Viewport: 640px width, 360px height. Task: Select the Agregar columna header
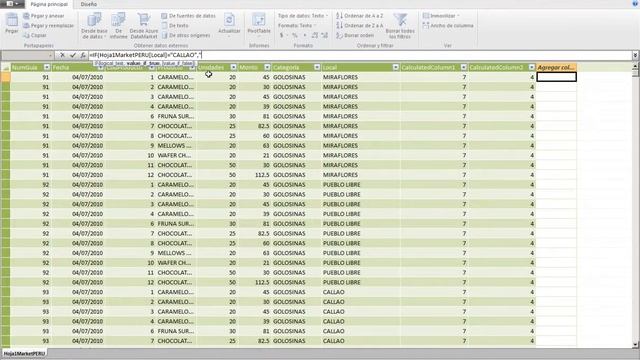(x=556, y=67)
